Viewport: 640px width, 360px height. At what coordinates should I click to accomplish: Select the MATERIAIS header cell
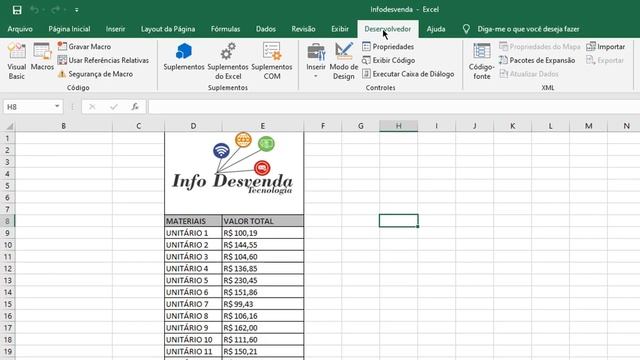(193, 221)
